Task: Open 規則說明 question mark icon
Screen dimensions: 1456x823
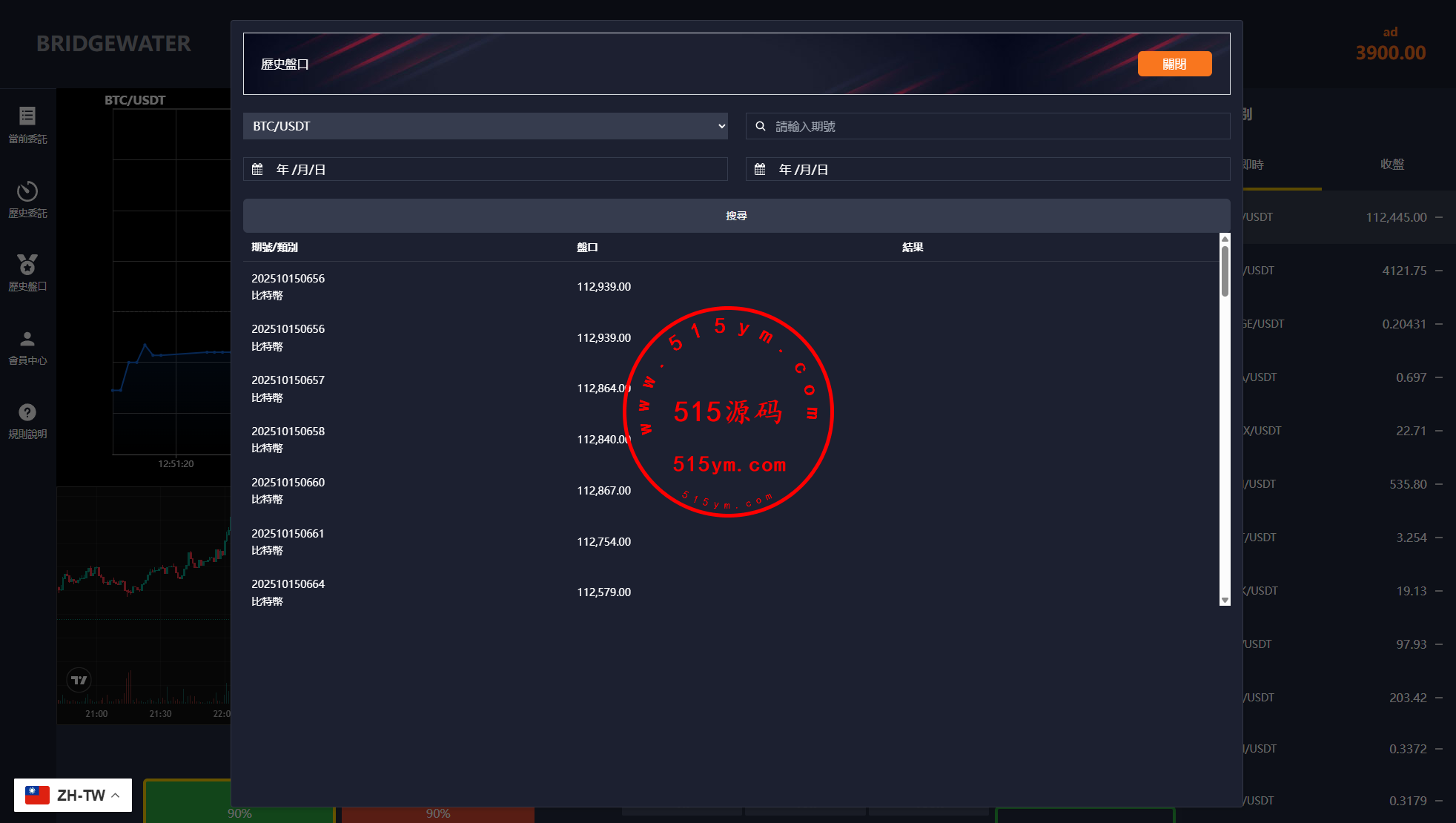Action: coord(27,412)
